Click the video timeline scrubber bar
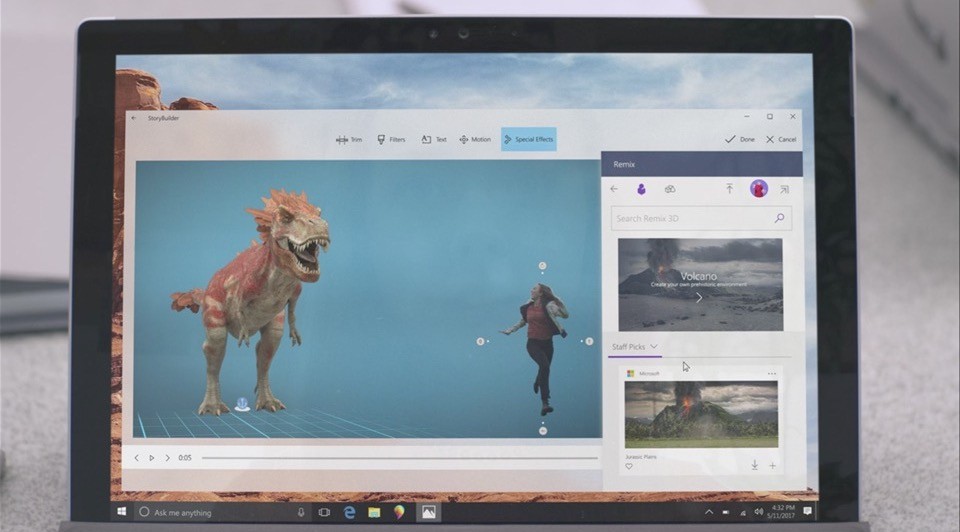Screen dimensions: 960x532 (400, 458)
